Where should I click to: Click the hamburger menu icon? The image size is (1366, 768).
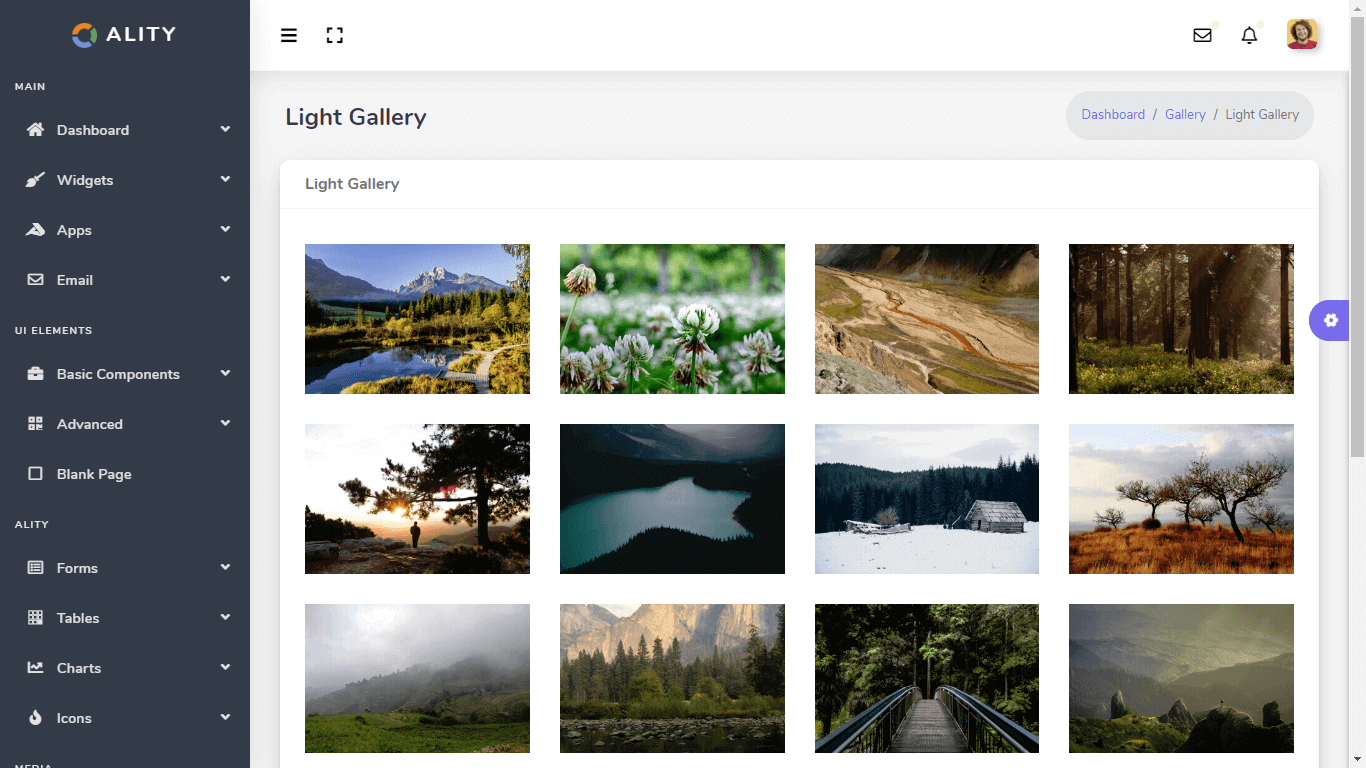(x=289, y=36)
